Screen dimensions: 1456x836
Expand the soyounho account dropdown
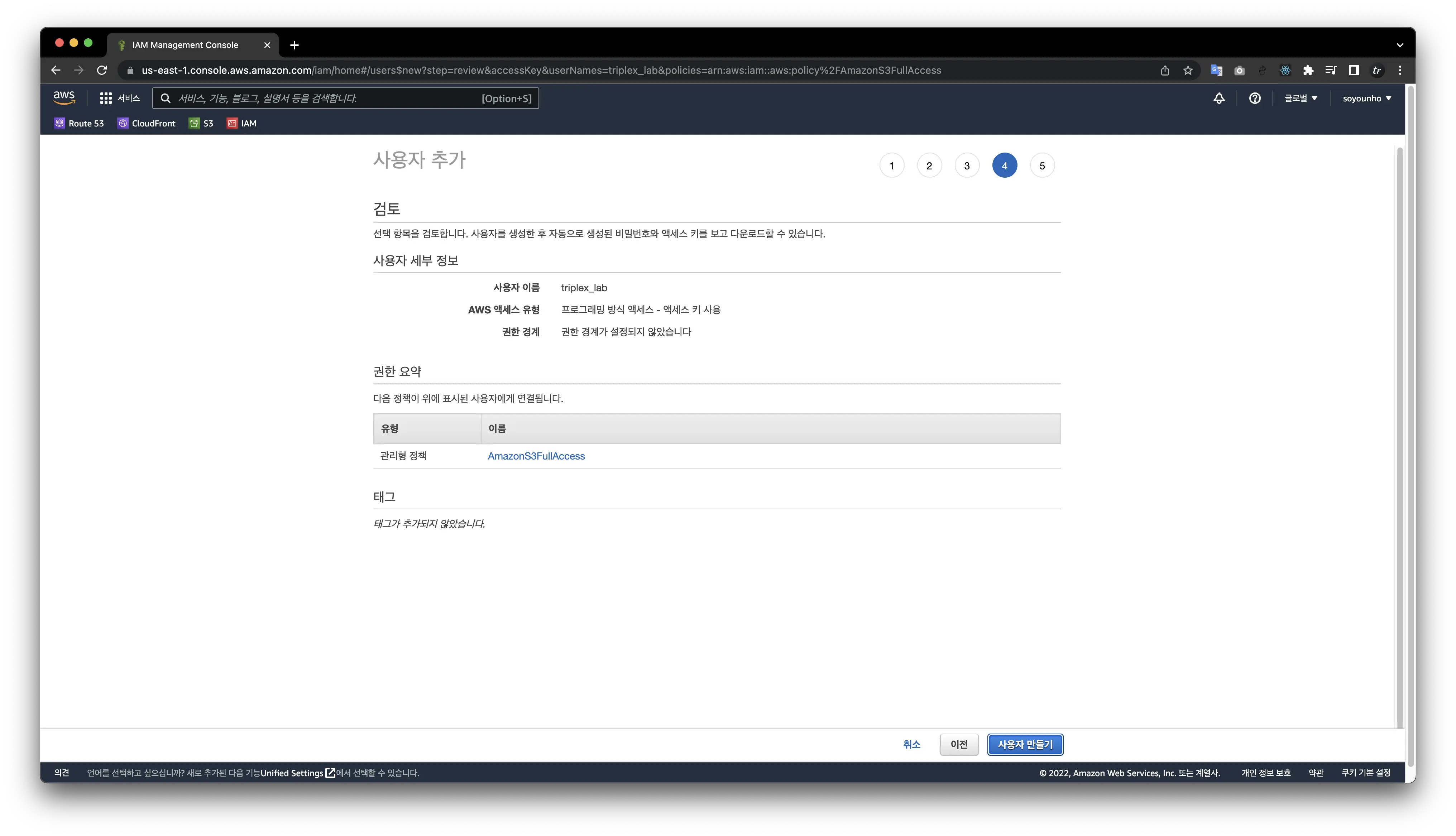click(x=1366, y=98)
